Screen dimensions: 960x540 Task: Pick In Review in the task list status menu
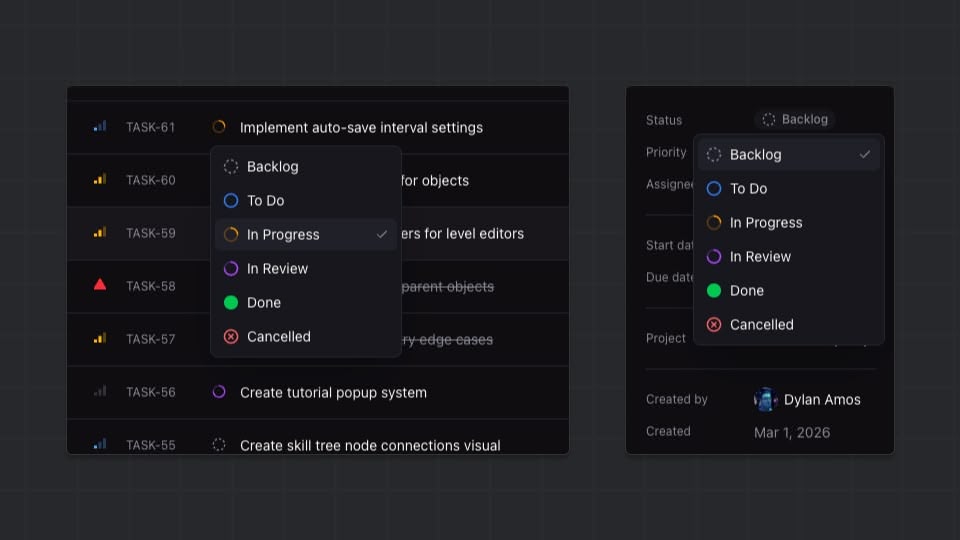pos(306,268)
